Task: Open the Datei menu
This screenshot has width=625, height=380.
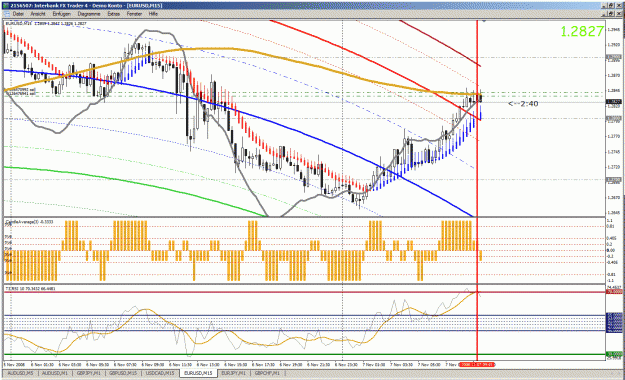Action: [x=18, y=14]
